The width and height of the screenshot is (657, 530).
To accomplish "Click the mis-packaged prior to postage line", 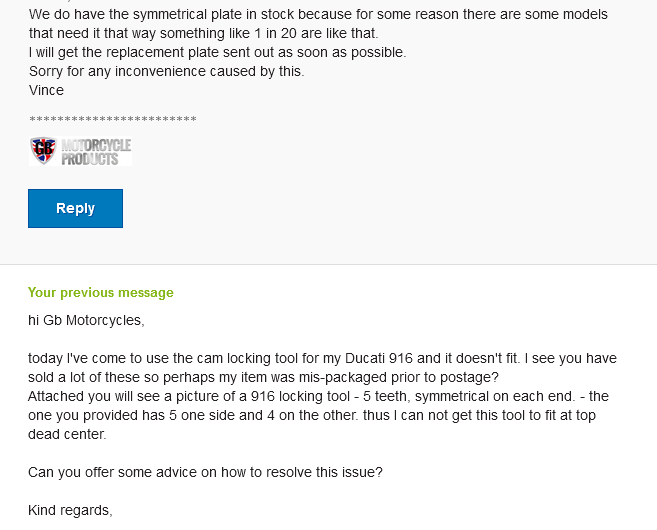I will (x=263, y=377).
